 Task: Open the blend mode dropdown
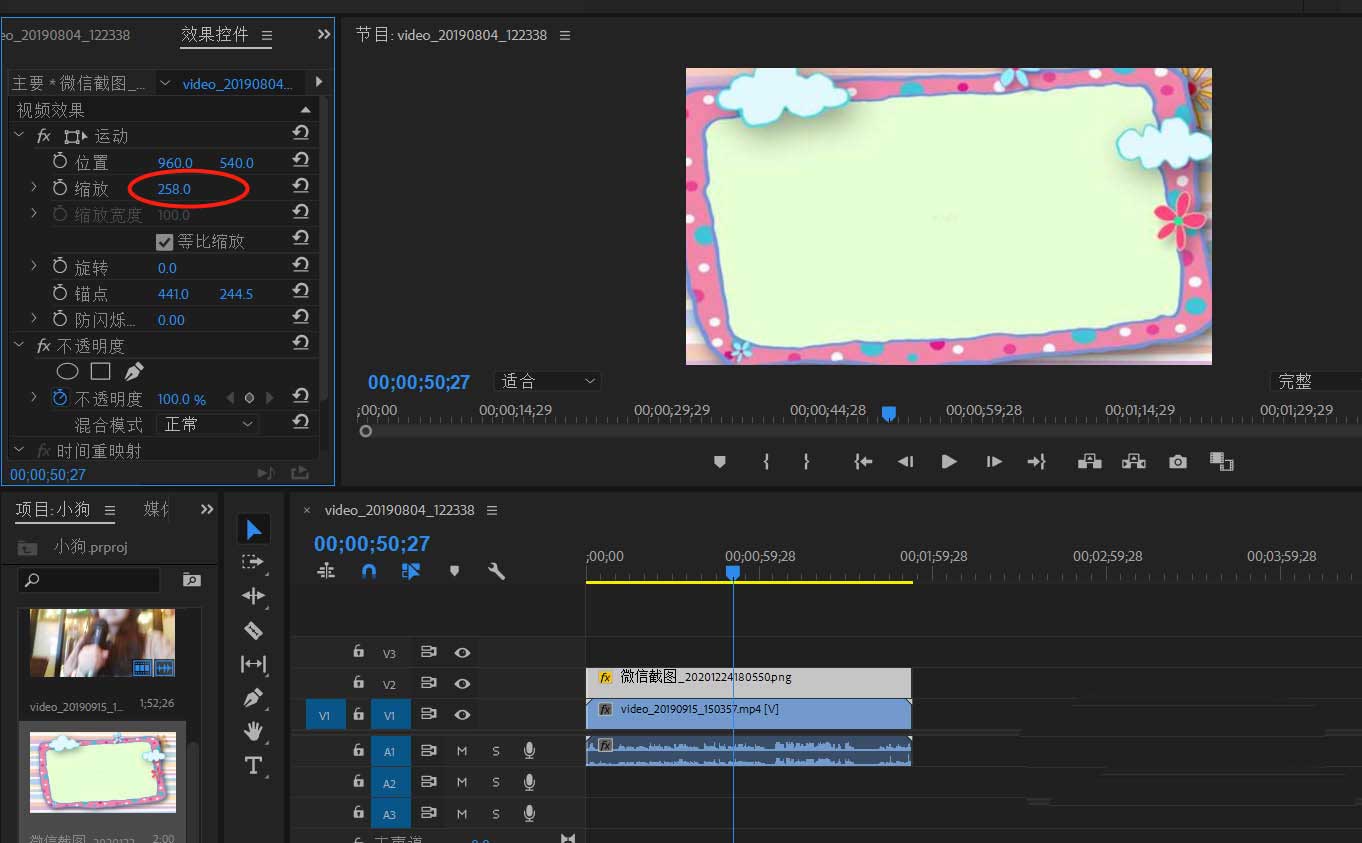208,424
